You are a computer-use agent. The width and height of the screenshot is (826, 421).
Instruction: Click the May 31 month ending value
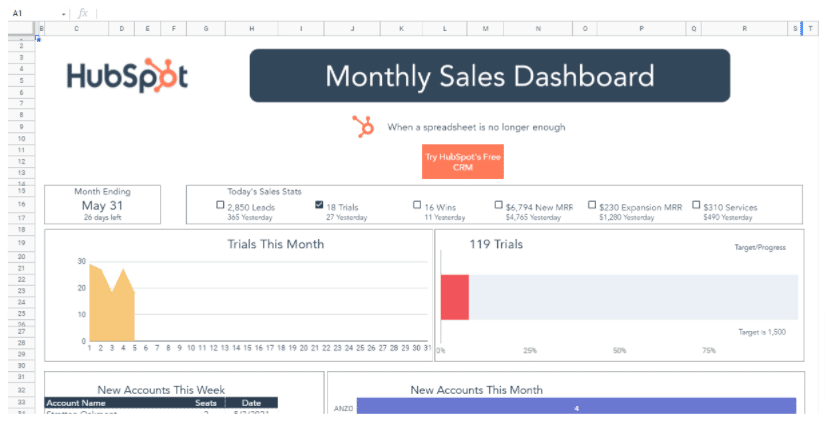[x=102, y=205]
